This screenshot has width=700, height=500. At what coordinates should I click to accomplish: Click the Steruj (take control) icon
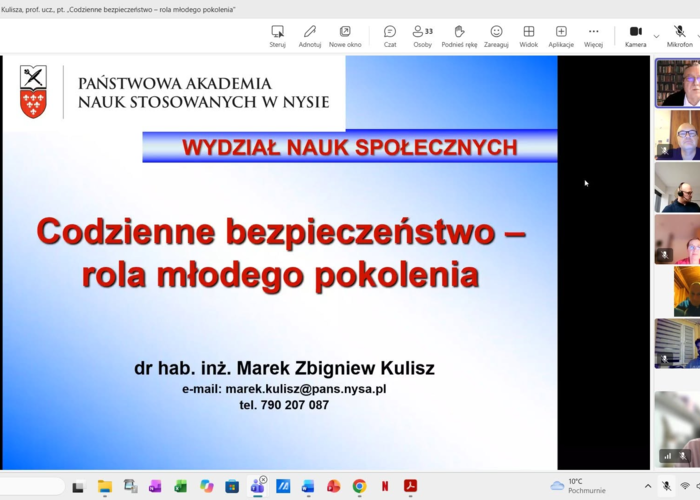click(x=277, y=32)
